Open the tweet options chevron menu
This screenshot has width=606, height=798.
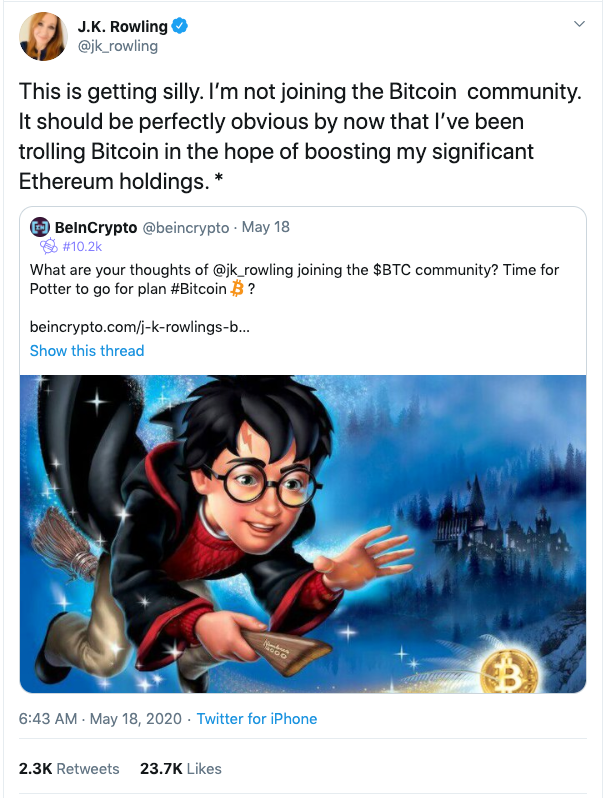point(579,24)
